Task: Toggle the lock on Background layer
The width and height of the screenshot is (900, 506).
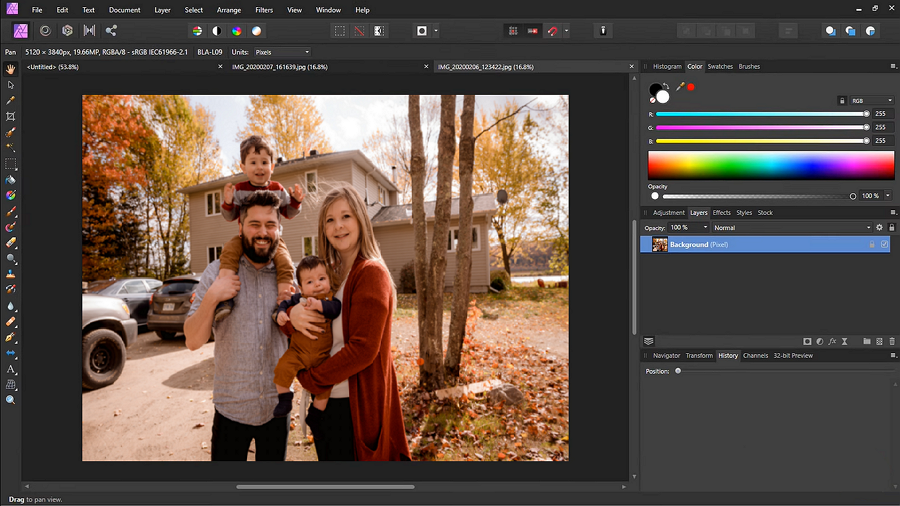Action: click(871, 245)
